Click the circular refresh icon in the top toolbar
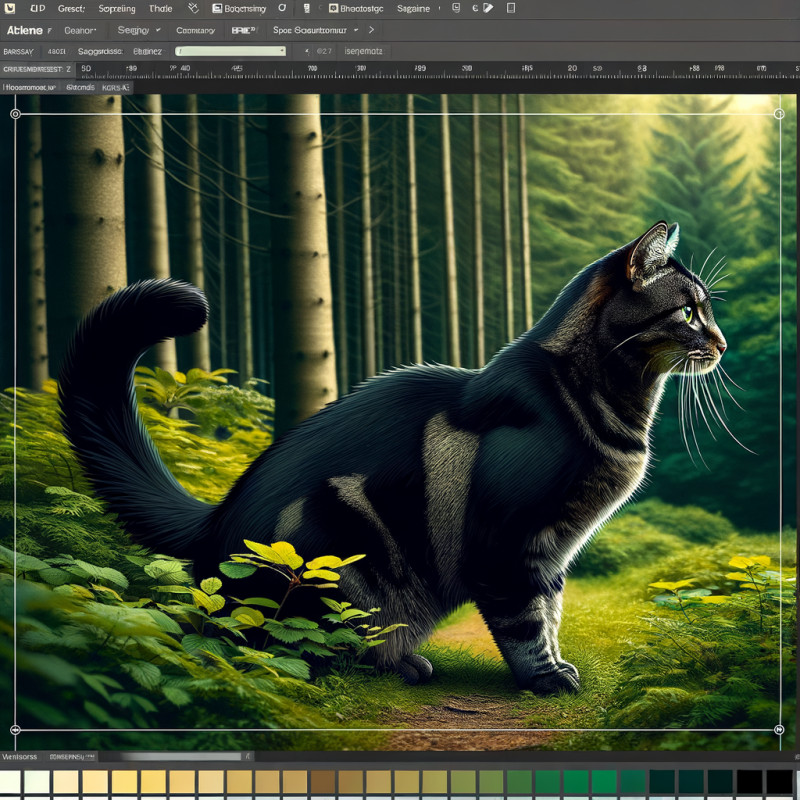800x800 pixels. [x=280, y=8]
